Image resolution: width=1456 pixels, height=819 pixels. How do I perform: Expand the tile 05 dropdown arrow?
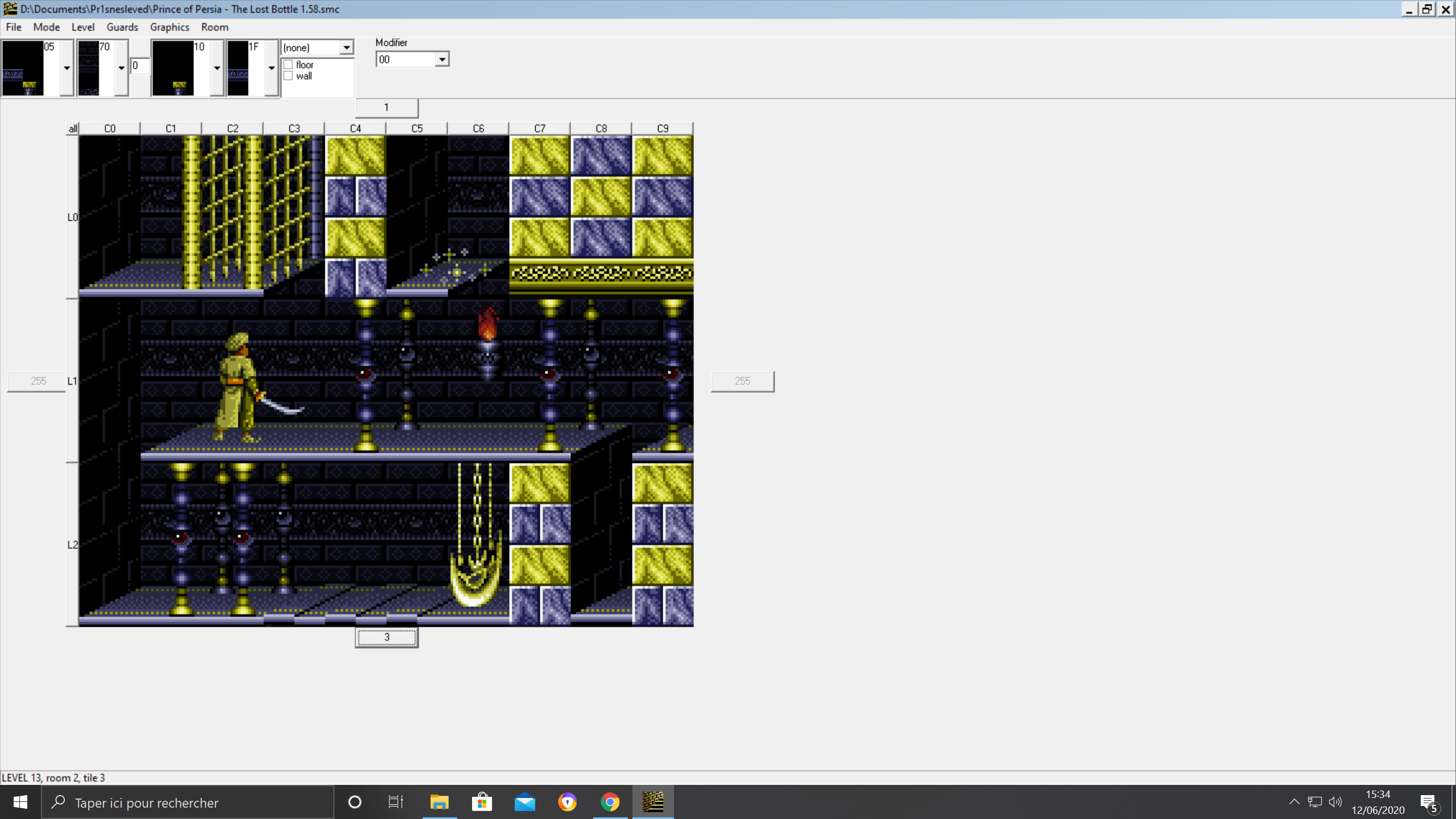pyautogui.click(x=67, y=68)
